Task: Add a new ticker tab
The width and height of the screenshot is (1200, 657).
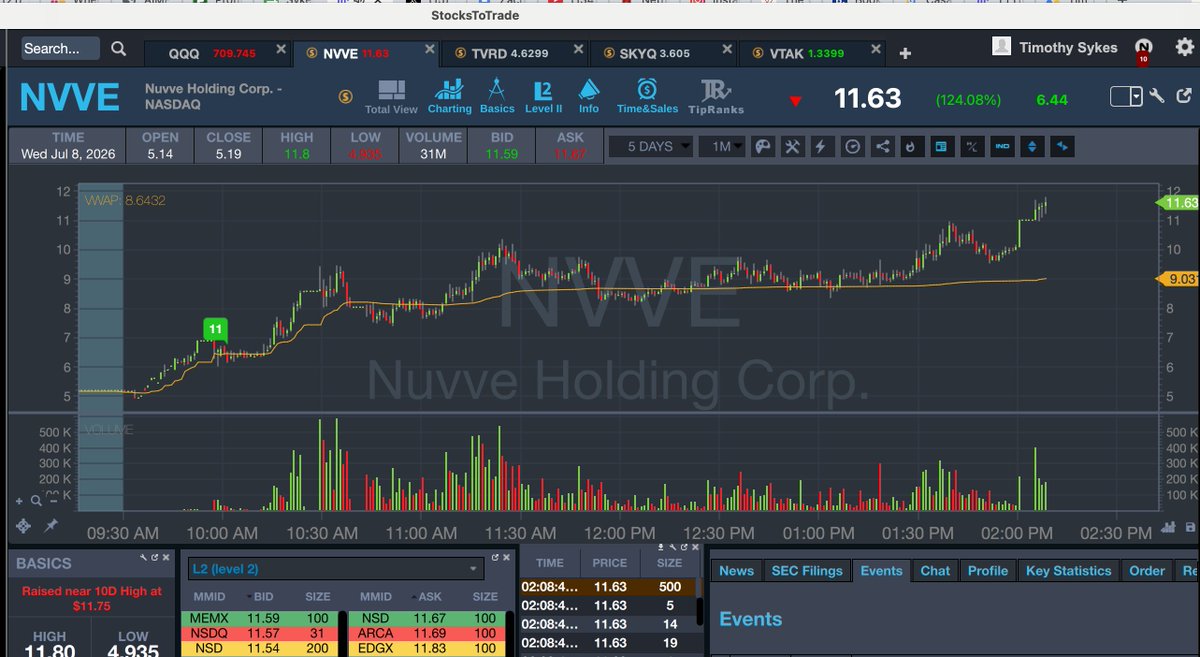Action: (905, 53)
